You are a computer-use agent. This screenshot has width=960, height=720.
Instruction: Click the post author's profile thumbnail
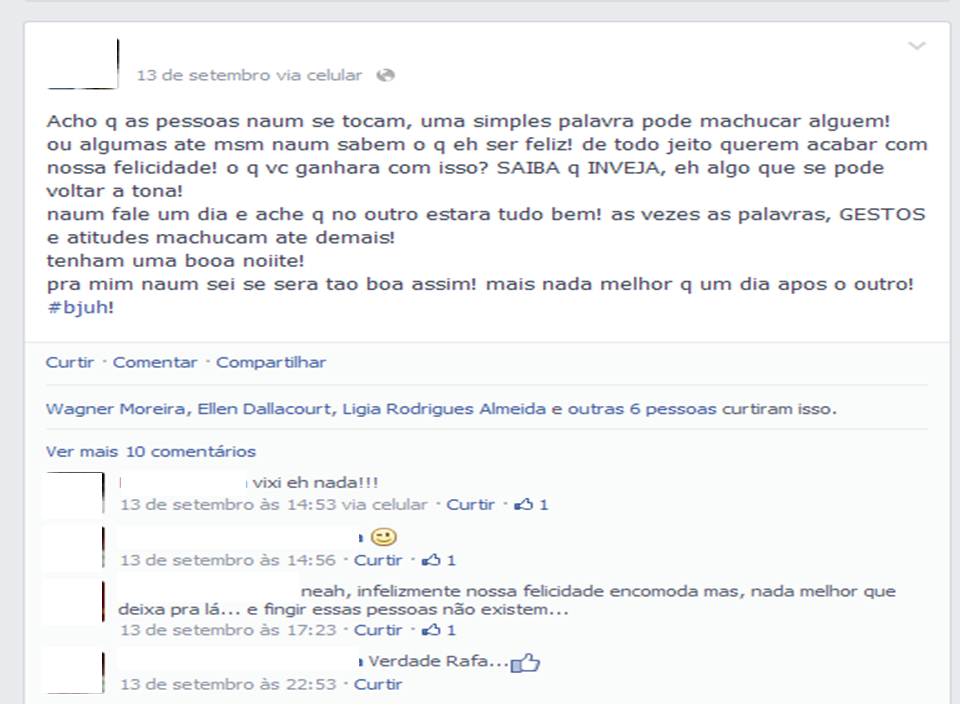pos(83,64)
